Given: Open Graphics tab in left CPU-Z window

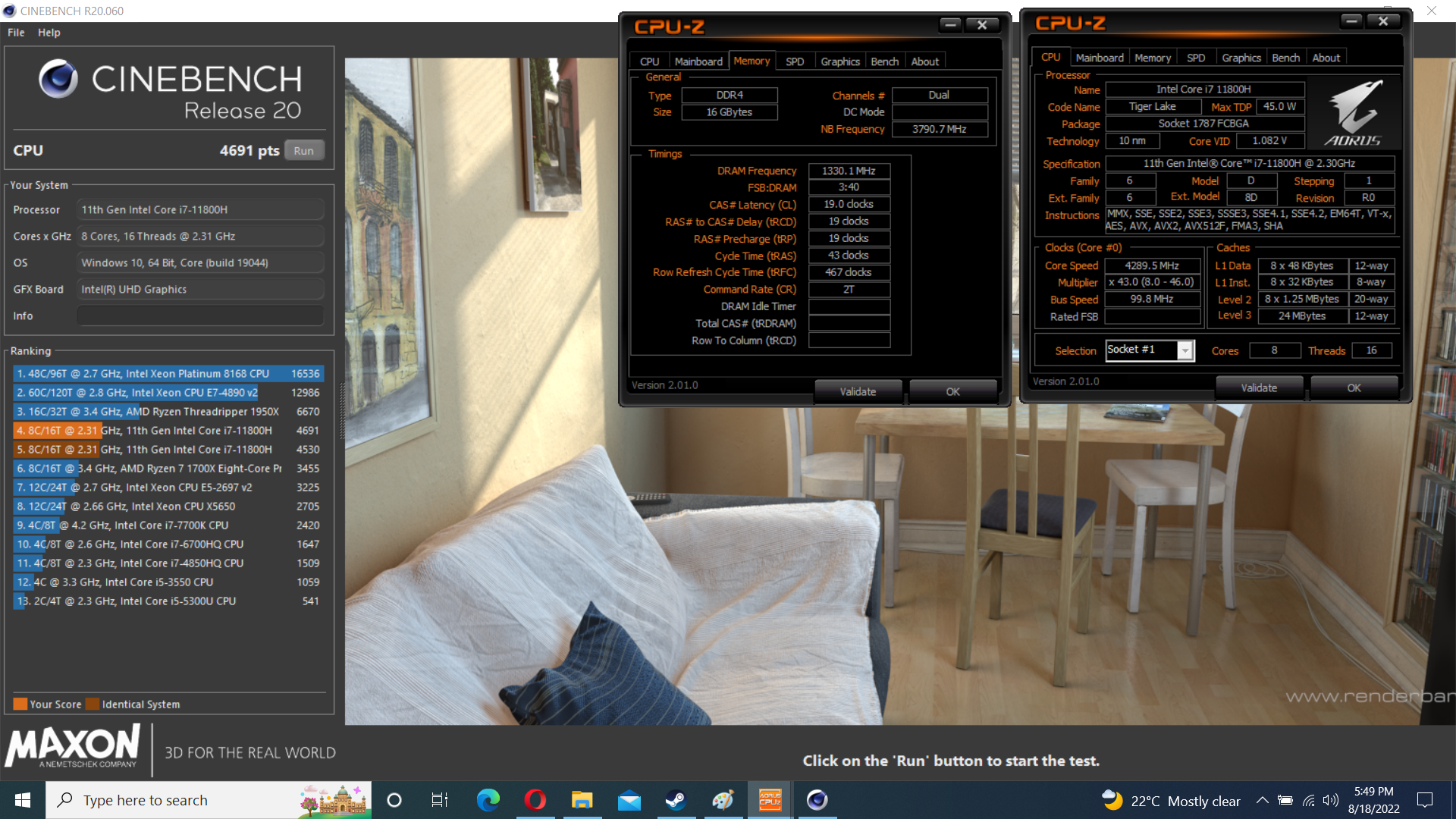Looking at the screenshot, I should 840,61.
